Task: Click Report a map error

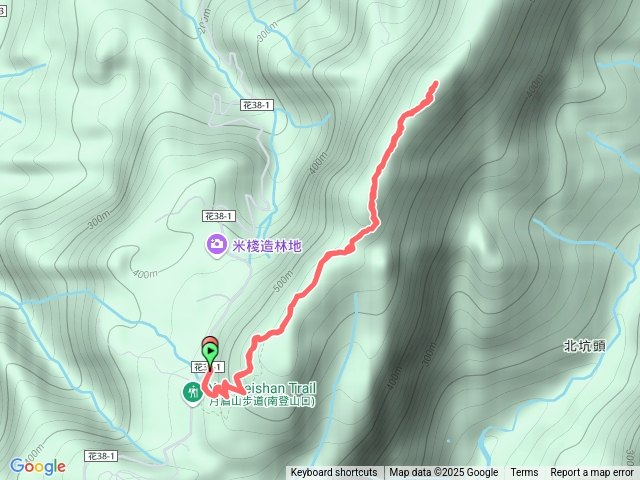Action: point(591,473)
